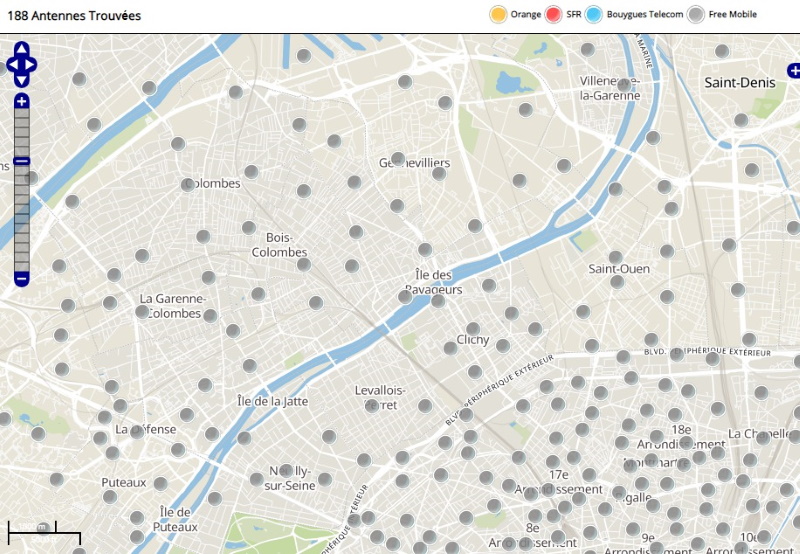Zoom in using the plus button
This screenshot has width=800, height=554.
22,101
